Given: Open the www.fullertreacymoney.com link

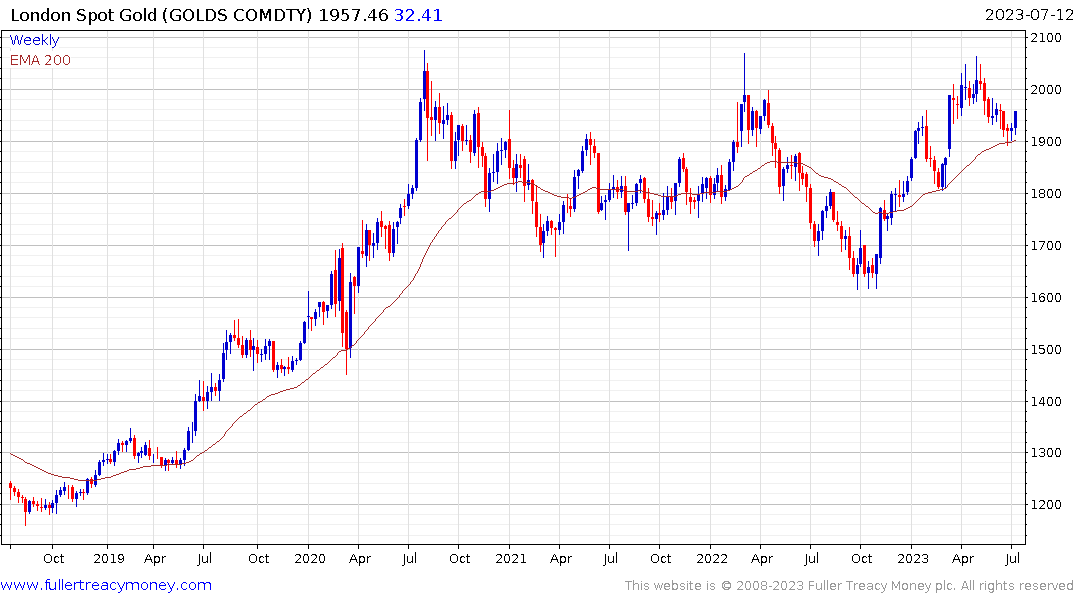Looking at the screenshot, I should point(106,586).
